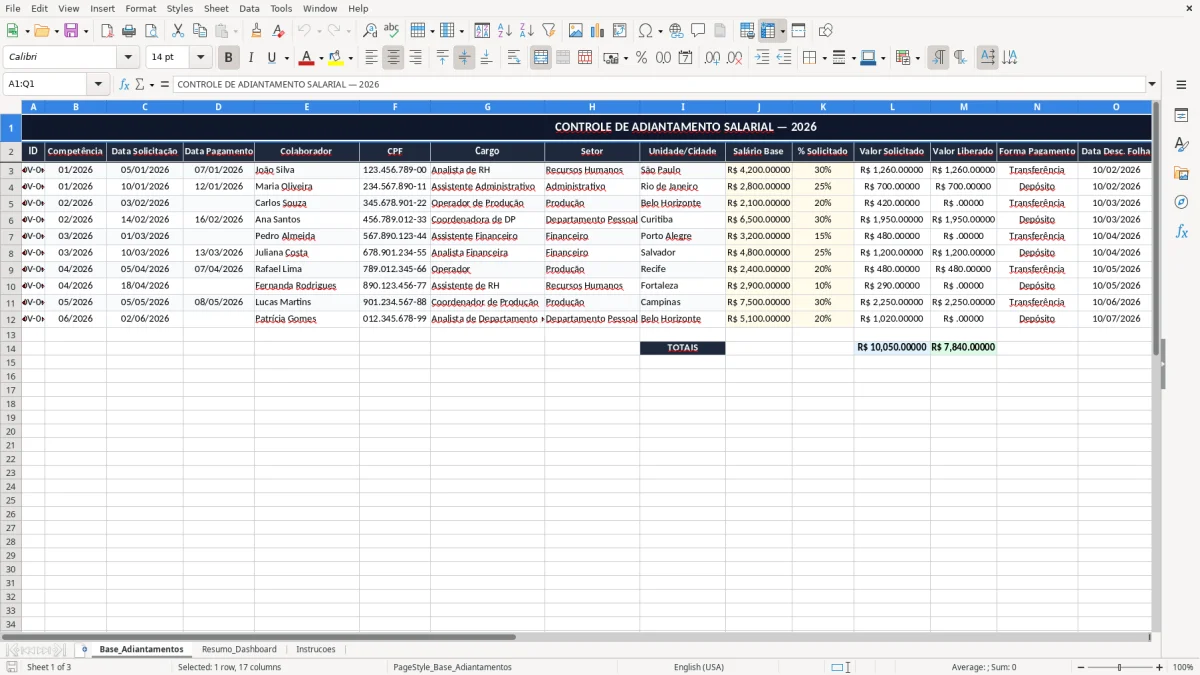Apply AutoFilter using the funnel icon
The height and width of the screenshot is (675, 1200).
click(549, 31)
